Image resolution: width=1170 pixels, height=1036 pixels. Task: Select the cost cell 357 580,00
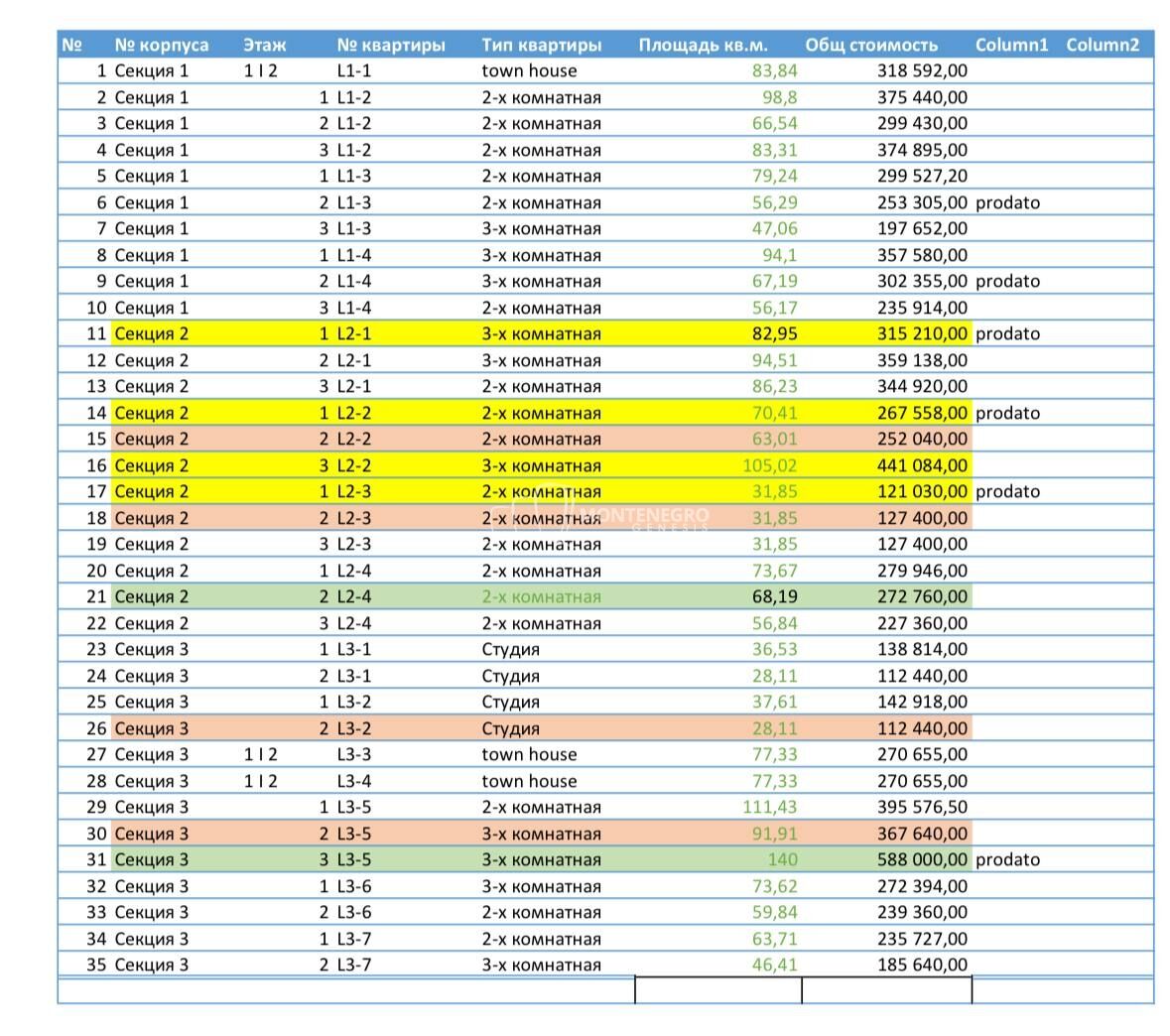(x=922, y=255)
